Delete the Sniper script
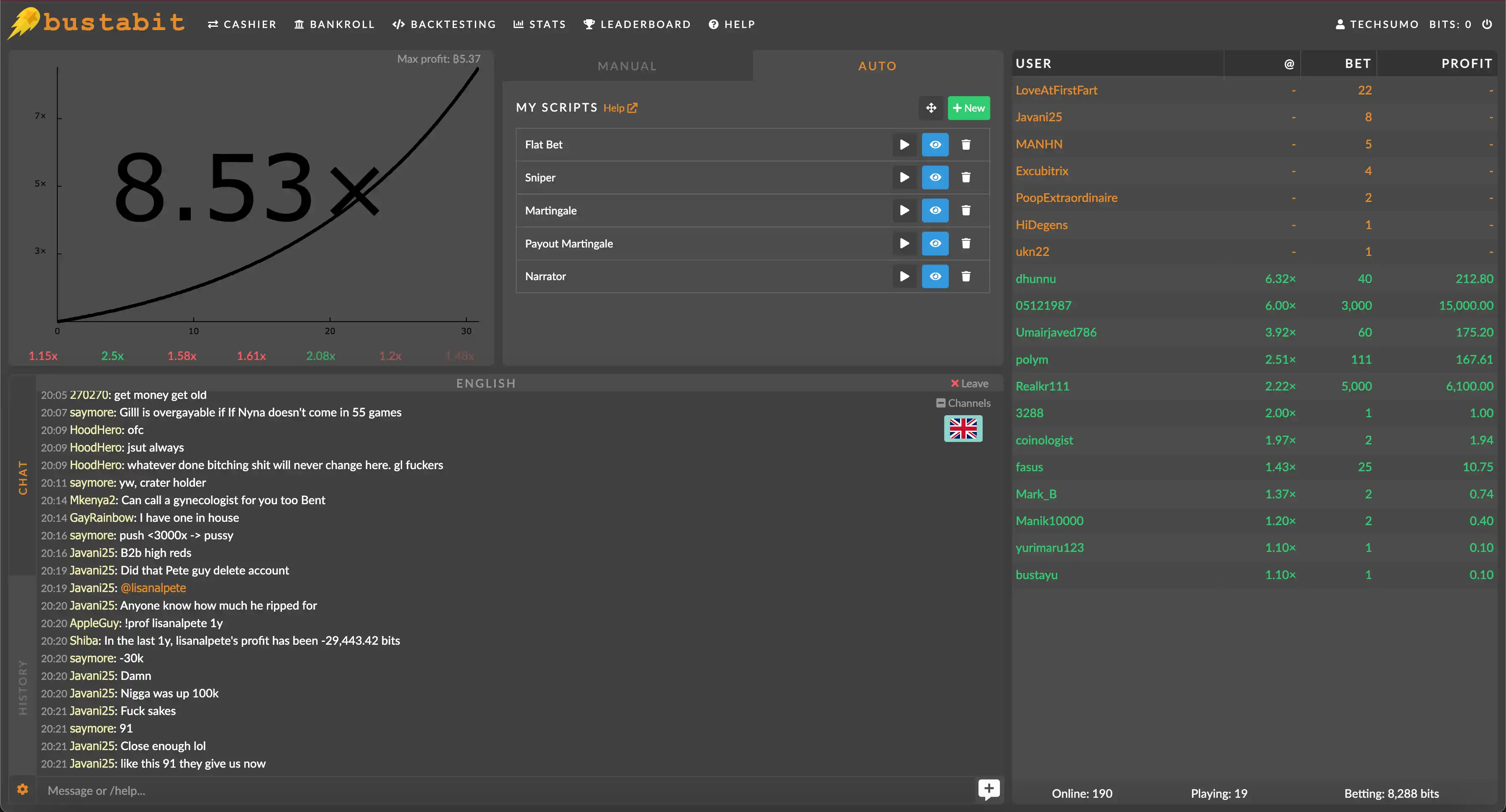The image size is (1506, 812). tap(966, 178)
